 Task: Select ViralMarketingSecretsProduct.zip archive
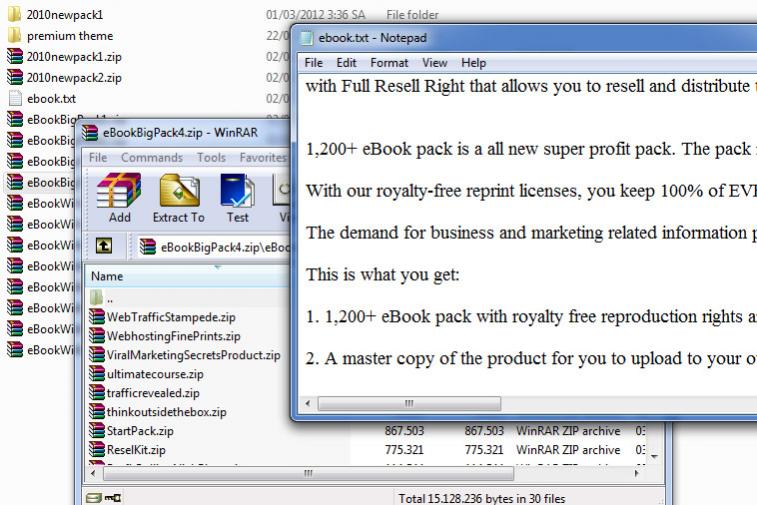click(x=185, y=355)
